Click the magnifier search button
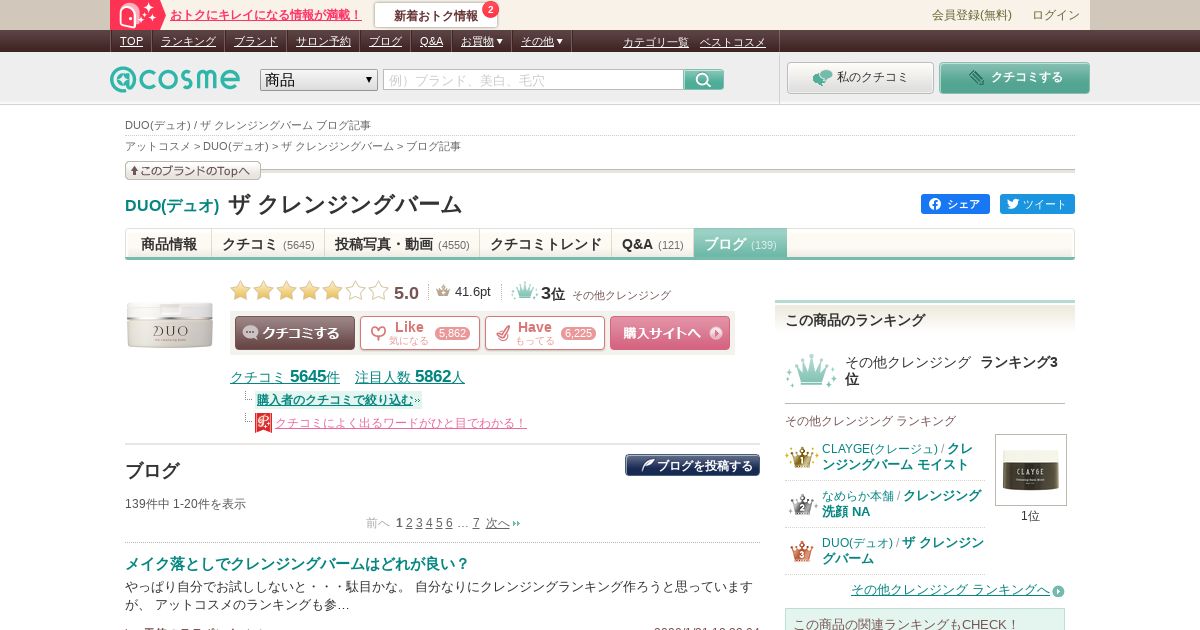Screen dimensions: 1200x630 (704, 80)
